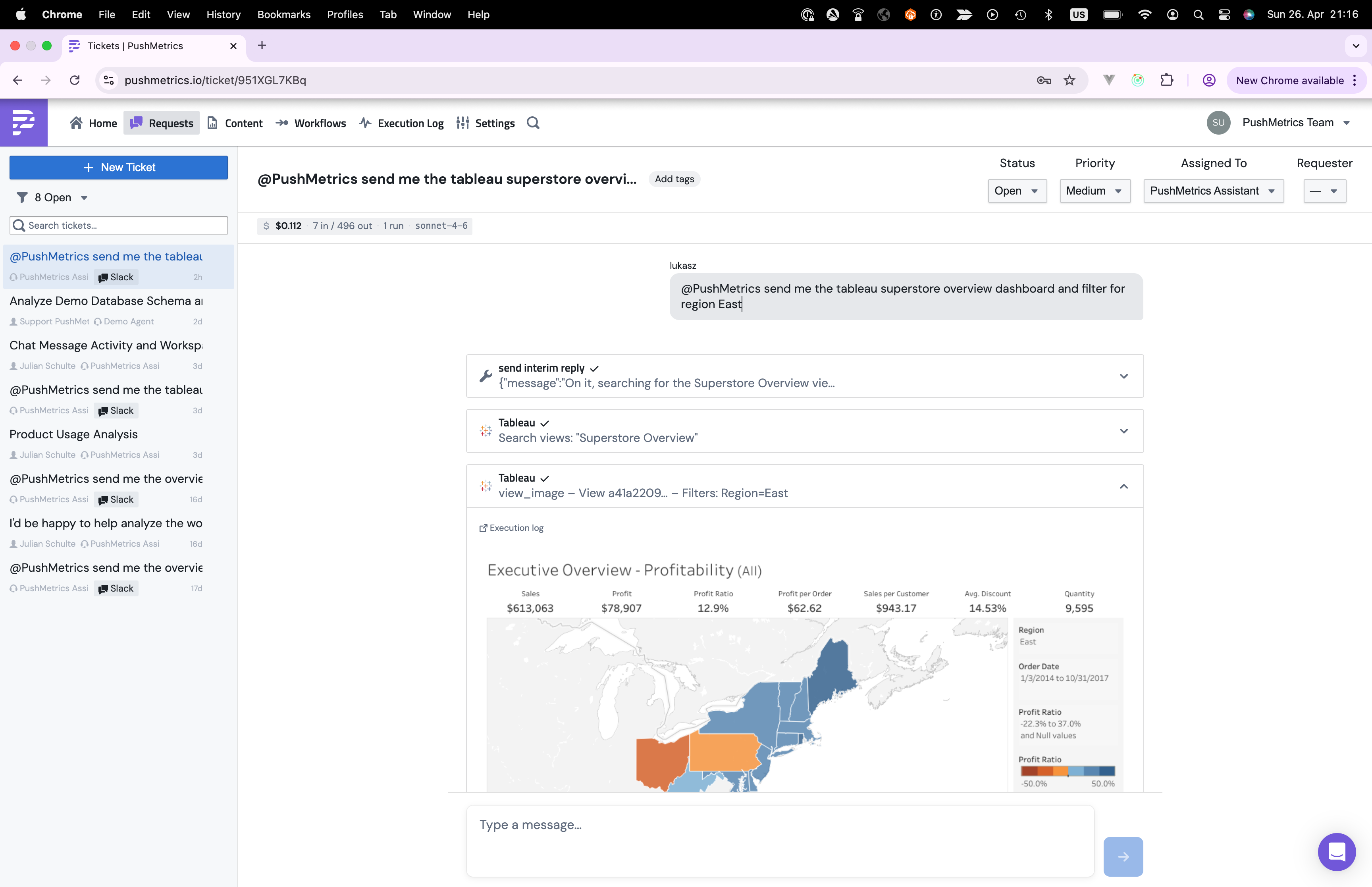
Task: Open Chrome Bookmarks menu
Action: tap(284, 14)
